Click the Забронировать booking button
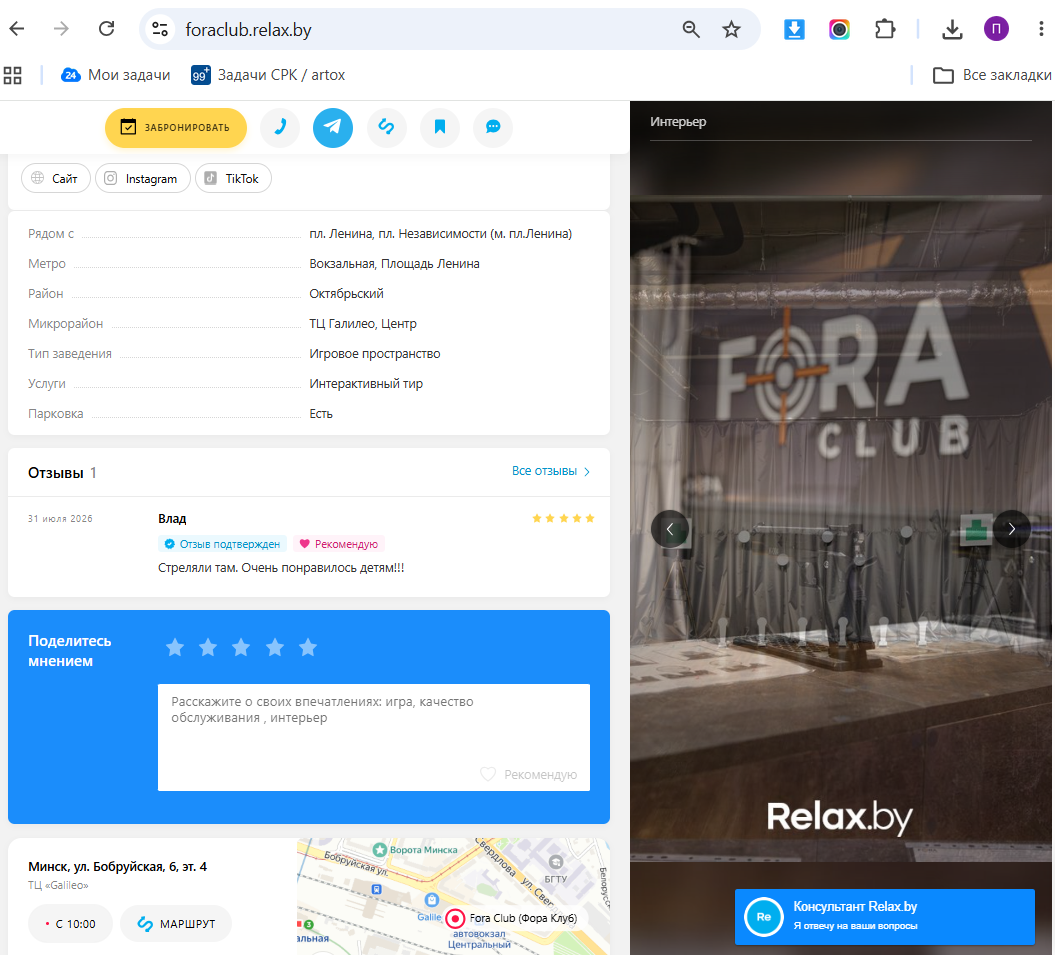The image size is (1055, 955). [x=176, y=127]
